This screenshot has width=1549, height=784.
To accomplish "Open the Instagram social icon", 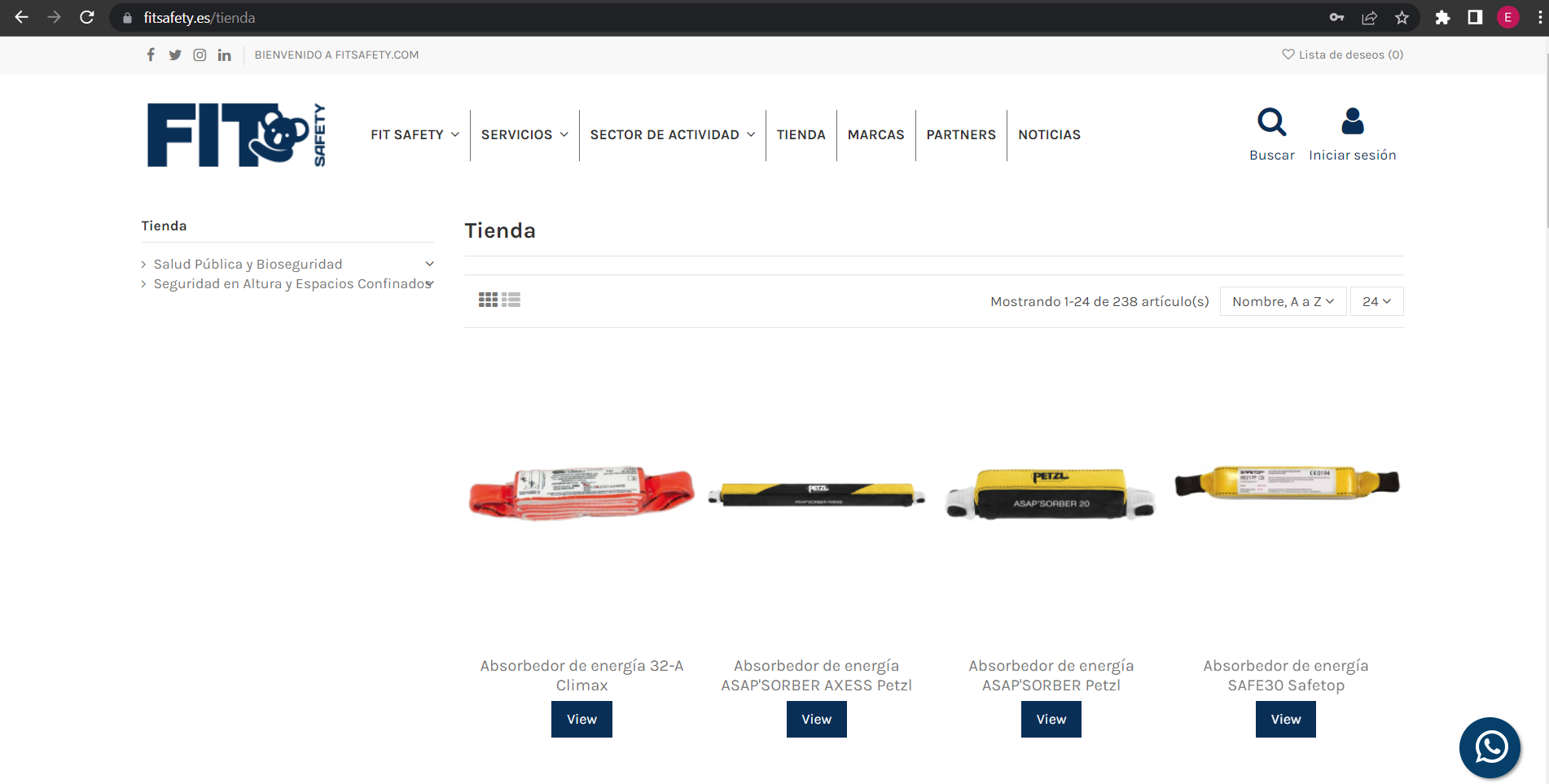I will pos(200,55).
